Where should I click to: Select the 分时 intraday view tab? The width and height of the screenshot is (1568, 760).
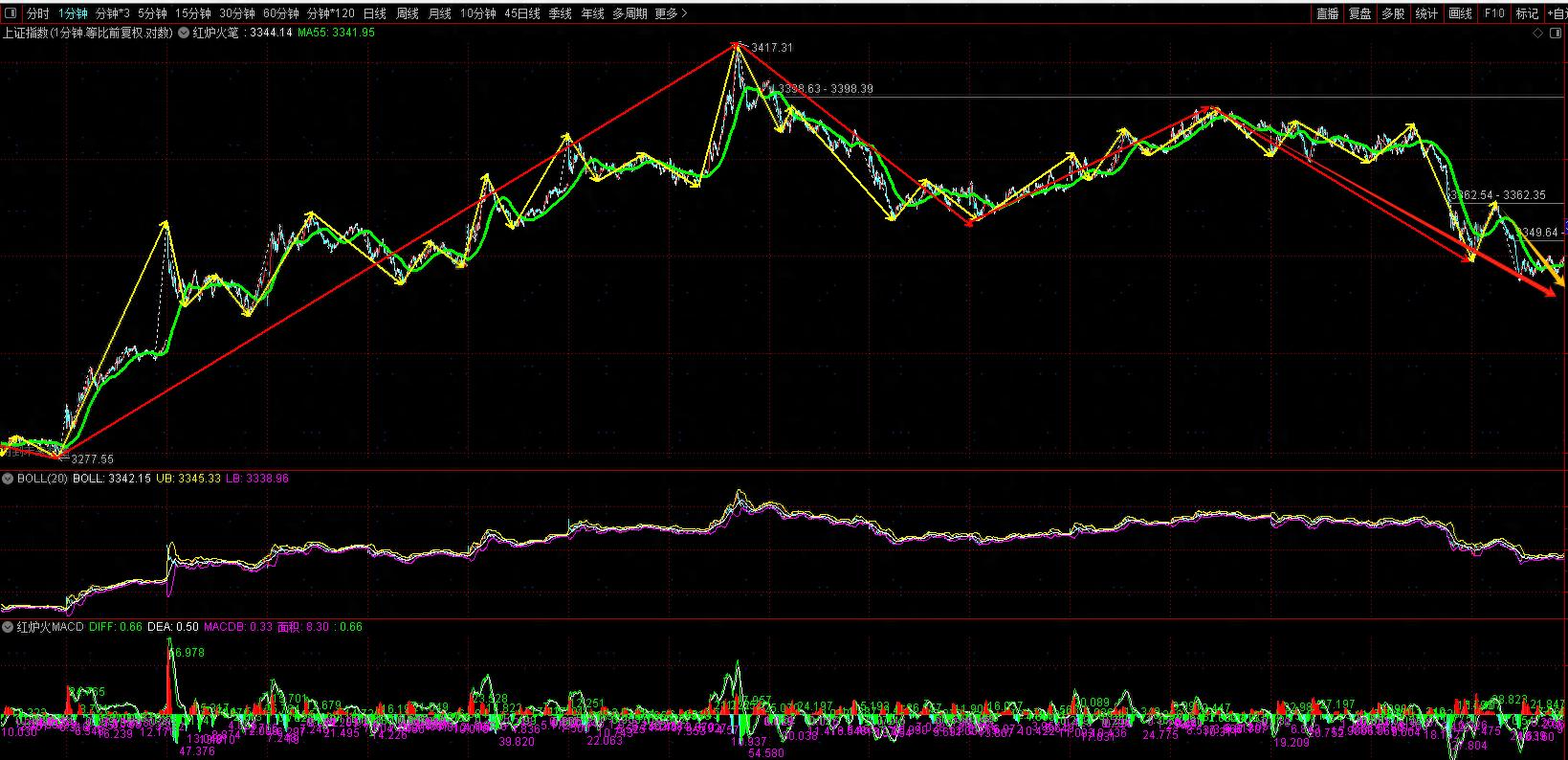(x=37, y=13)
